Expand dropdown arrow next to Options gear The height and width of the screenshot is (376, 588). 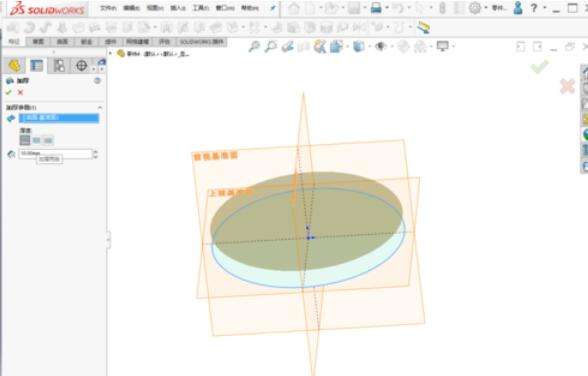tap(486, 8)
